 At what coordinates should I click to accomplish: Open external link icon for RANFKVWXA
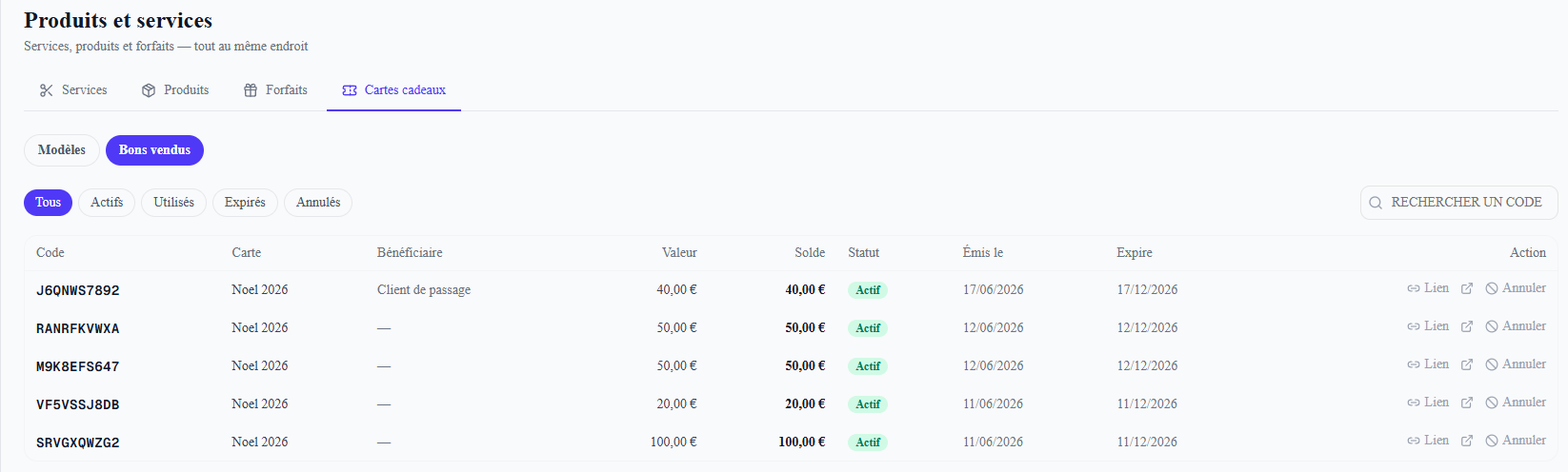click(1467, 326)
